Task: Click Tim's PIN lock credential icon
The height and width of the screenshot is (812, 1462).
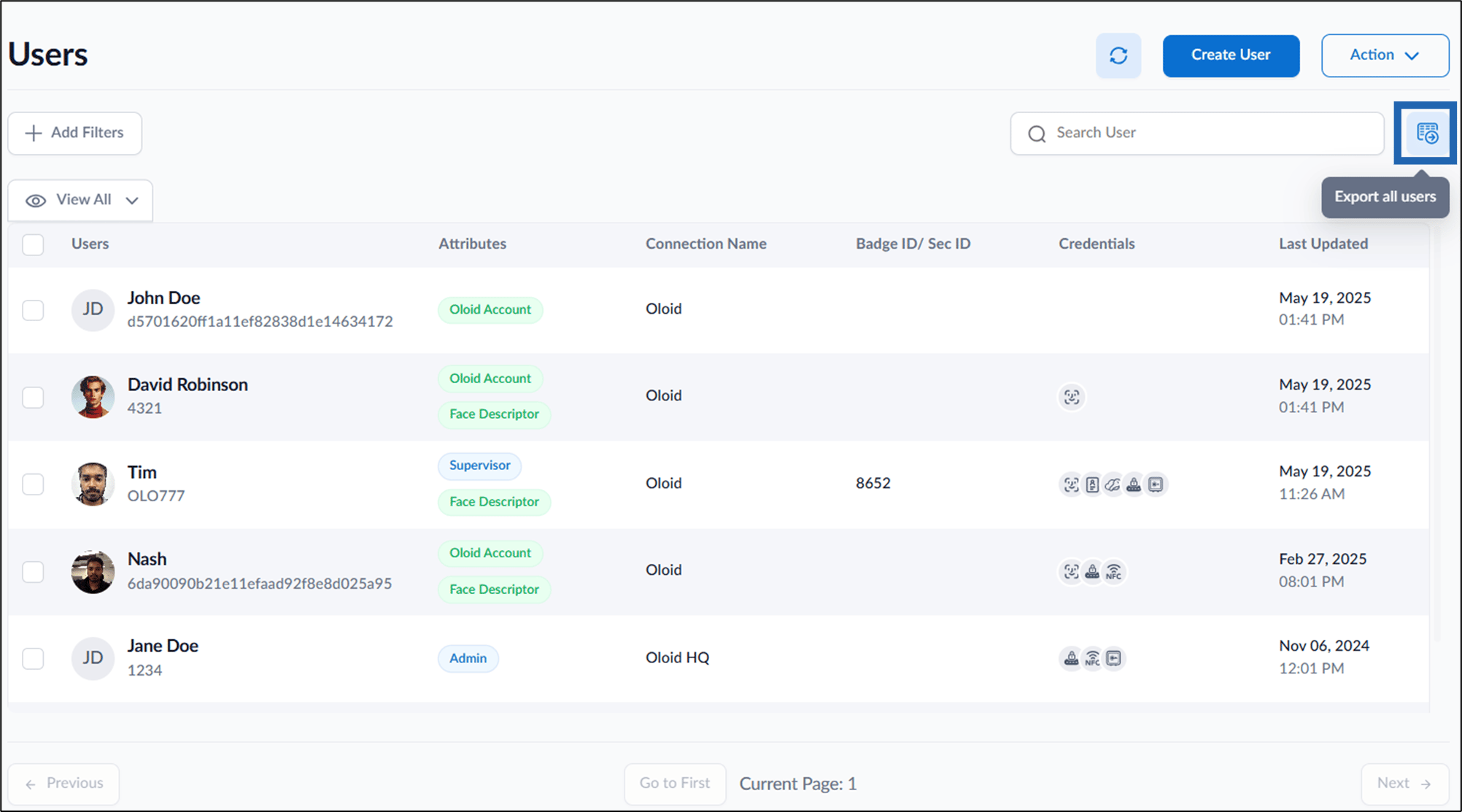Action: 1134,484
